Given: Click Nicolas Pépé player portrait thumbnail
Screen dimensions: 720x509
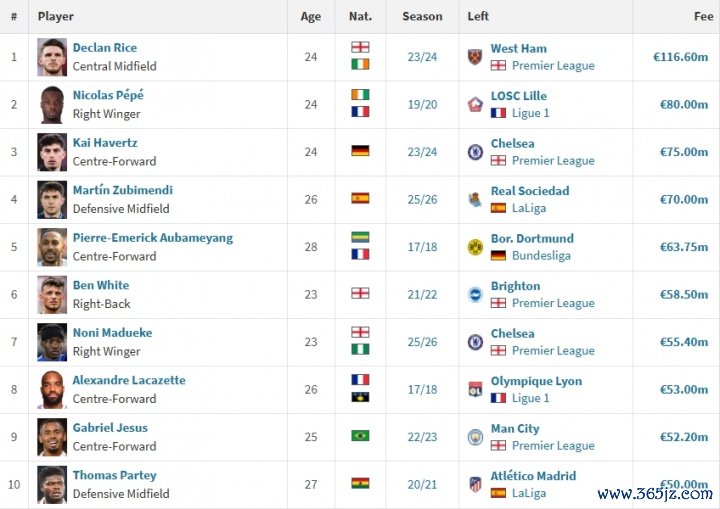Looking at the screenshot, I should 52,105.
